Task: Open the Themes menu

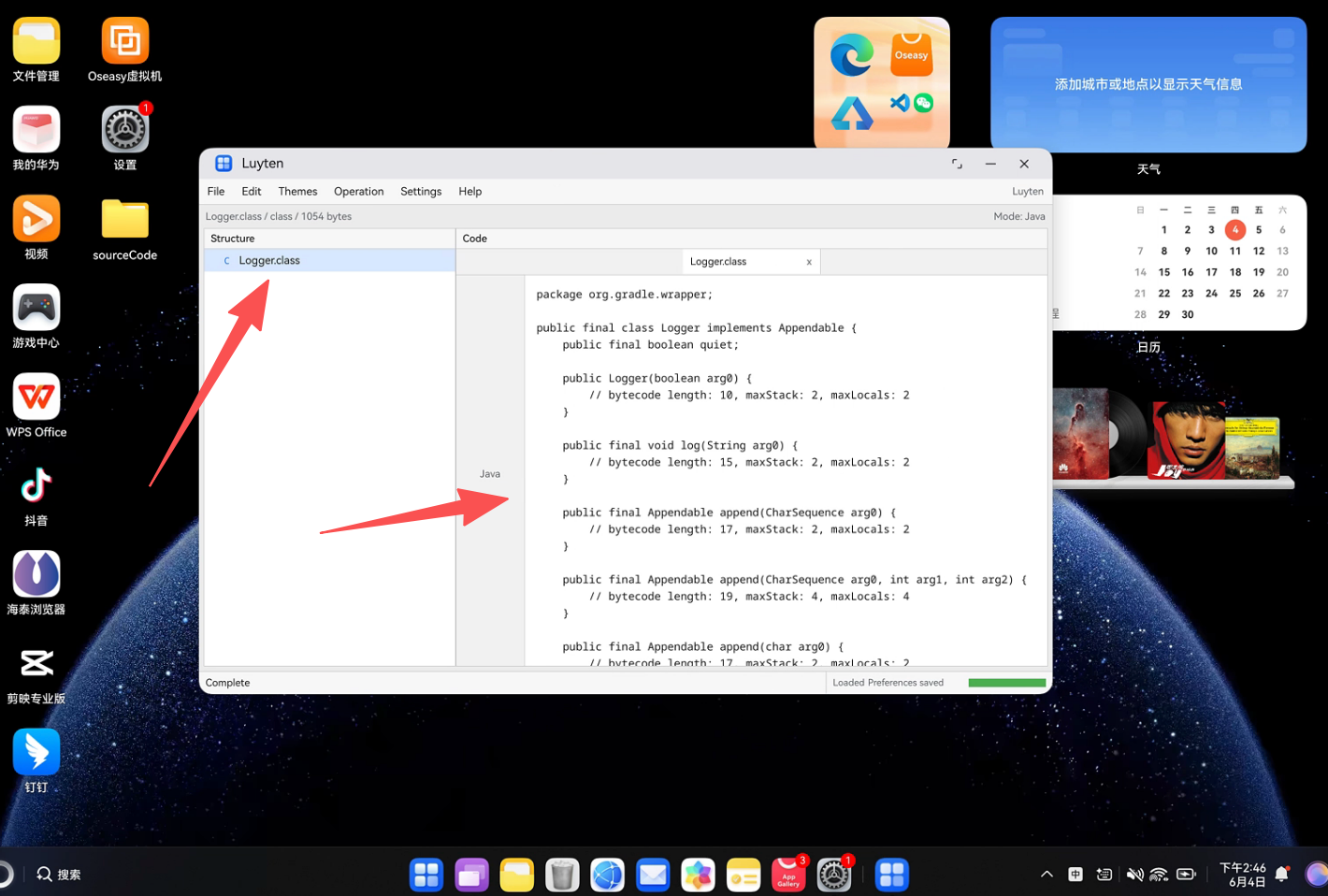Action: (x=297, y=192)
